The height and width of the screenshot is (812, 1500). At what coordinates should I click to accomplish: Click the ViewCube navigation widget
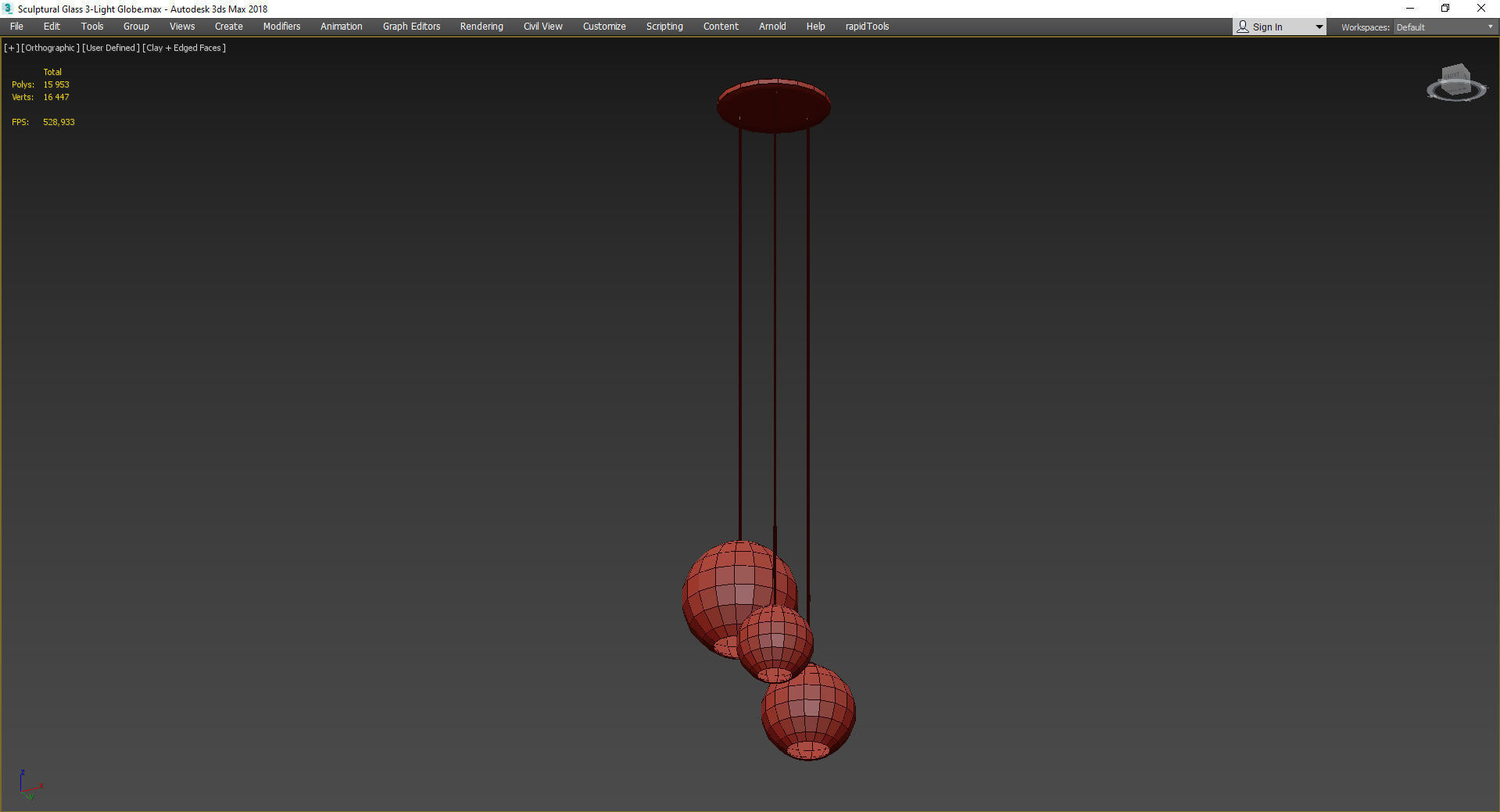[x=1456, y=80]
